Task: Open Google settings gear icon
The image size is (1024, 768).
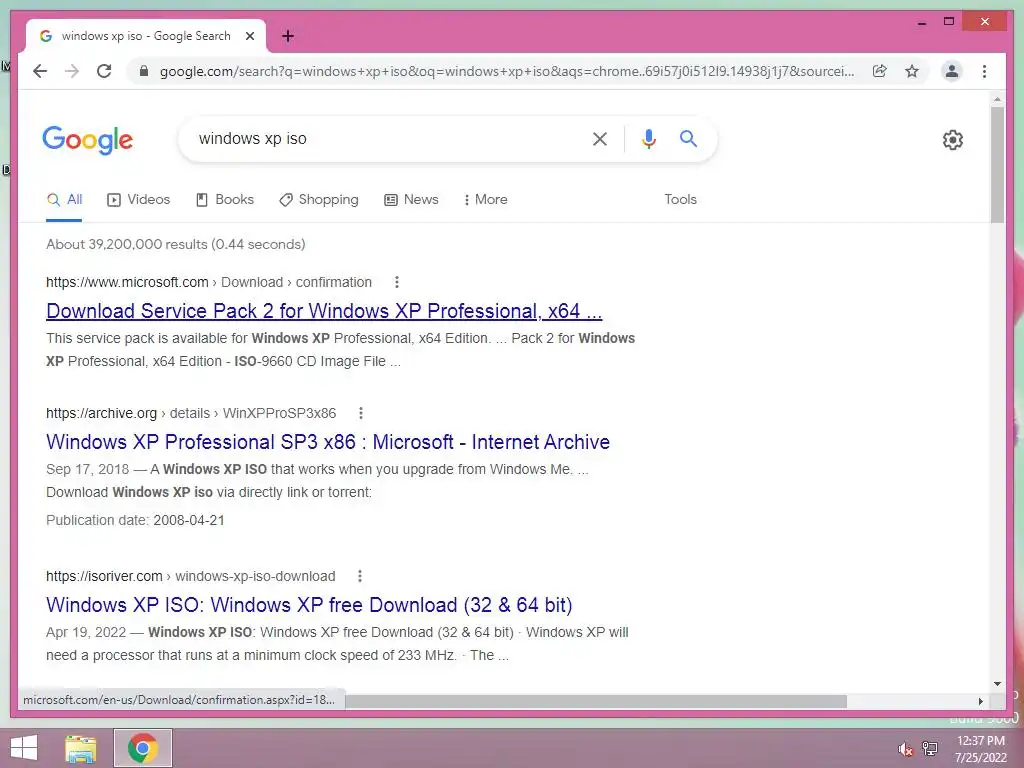Action: (x=953, y=140)
